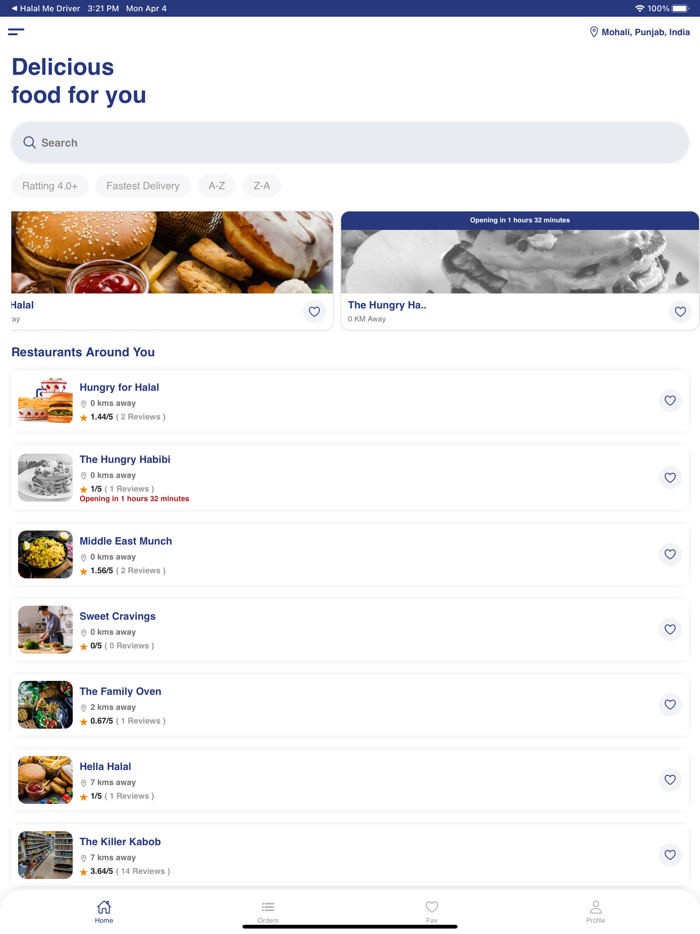Select the Fastest Delivery filter
The image size is (700, 934).
pyautogui.click(x=143, y=186)
